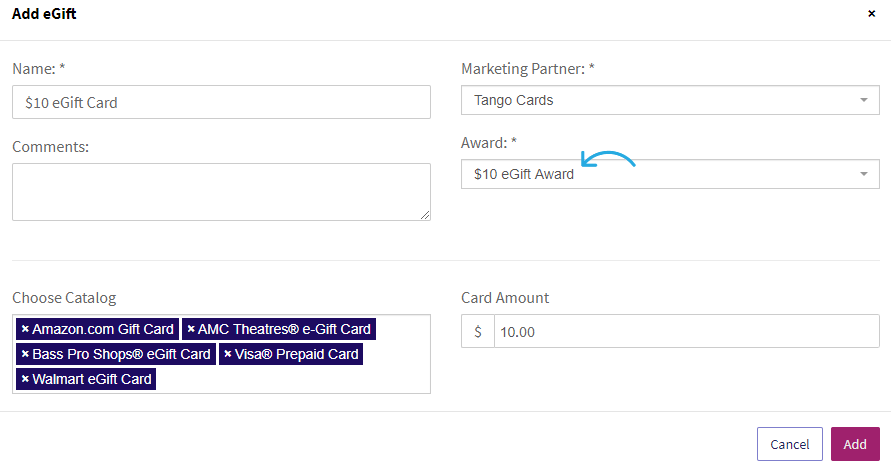891x468 pixels.
Task: Select the $10 eGift Award combo box
Action: (x=670, y=174)
